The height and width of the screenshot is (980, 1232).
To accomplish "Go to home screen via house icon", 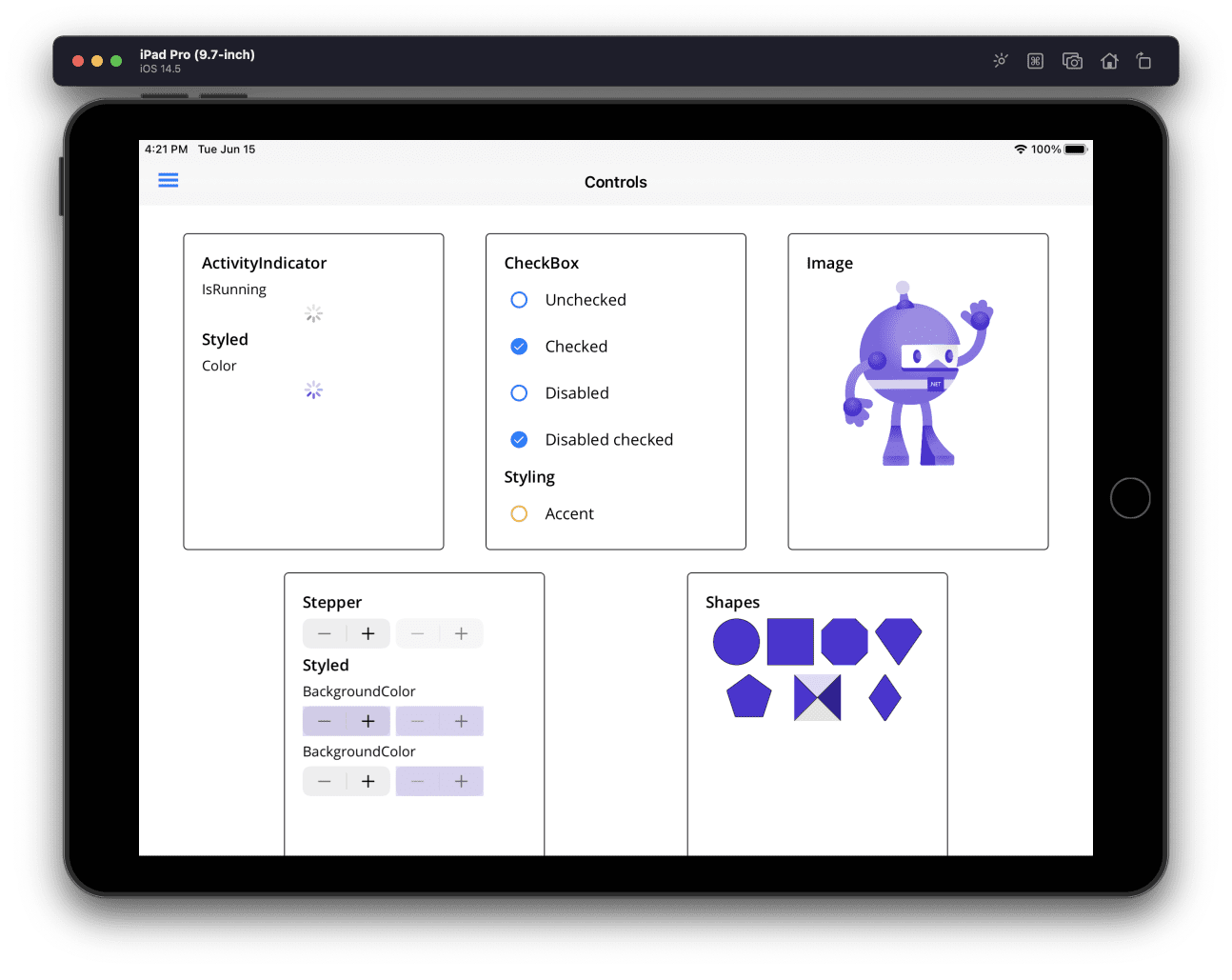I will [x=1110, y=61].
